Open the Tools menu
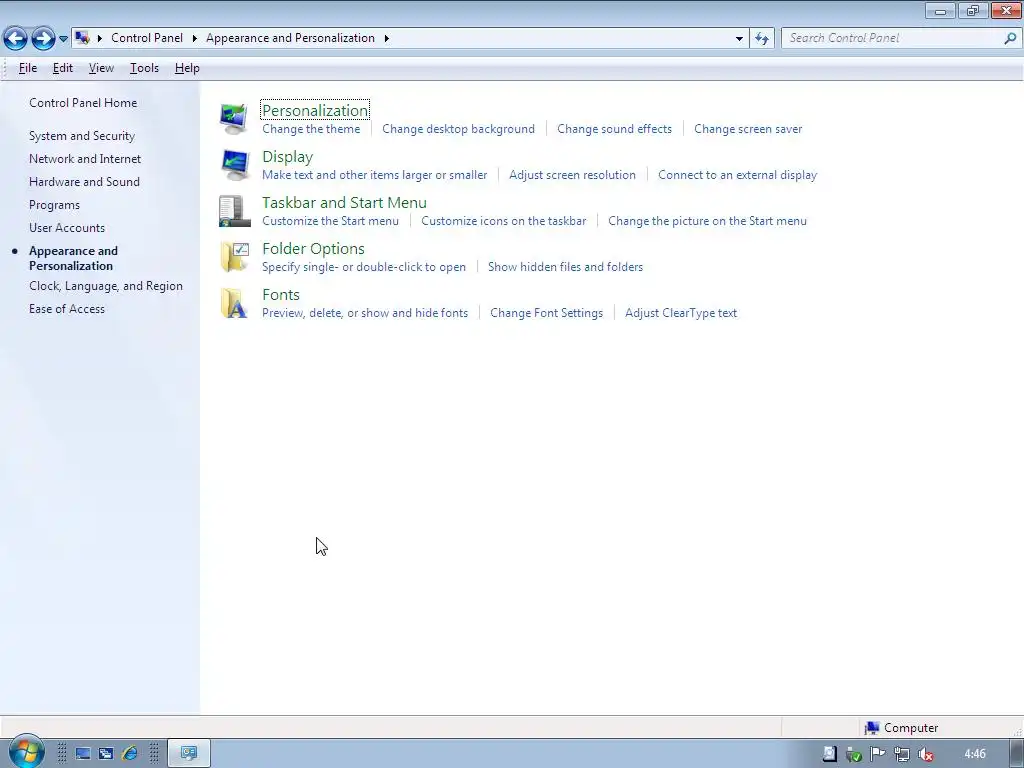Screen dimensions: 1024x768 144,68
